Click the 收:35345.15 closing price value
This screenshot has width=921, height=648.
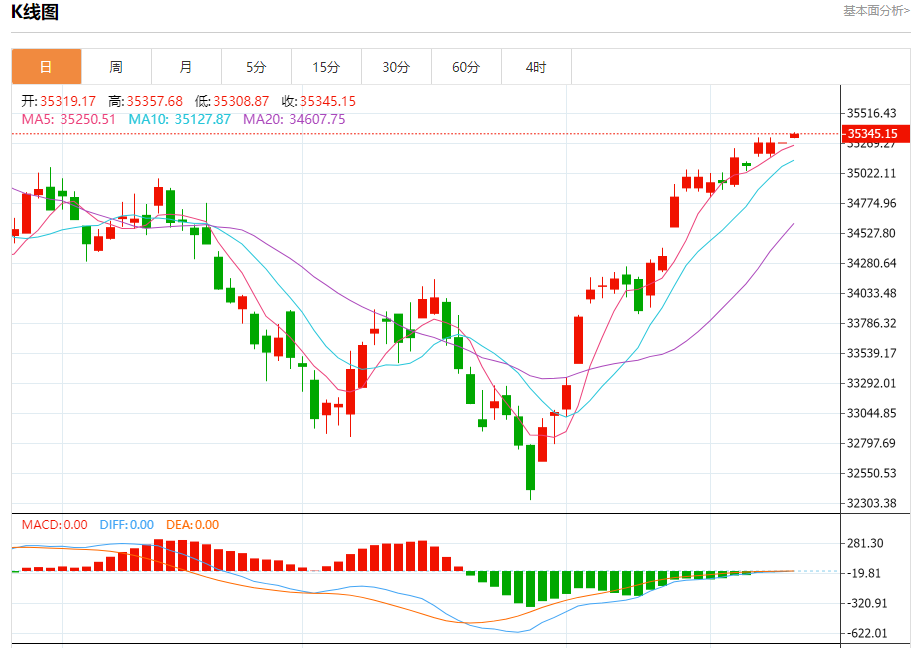(x=319, y=101)
